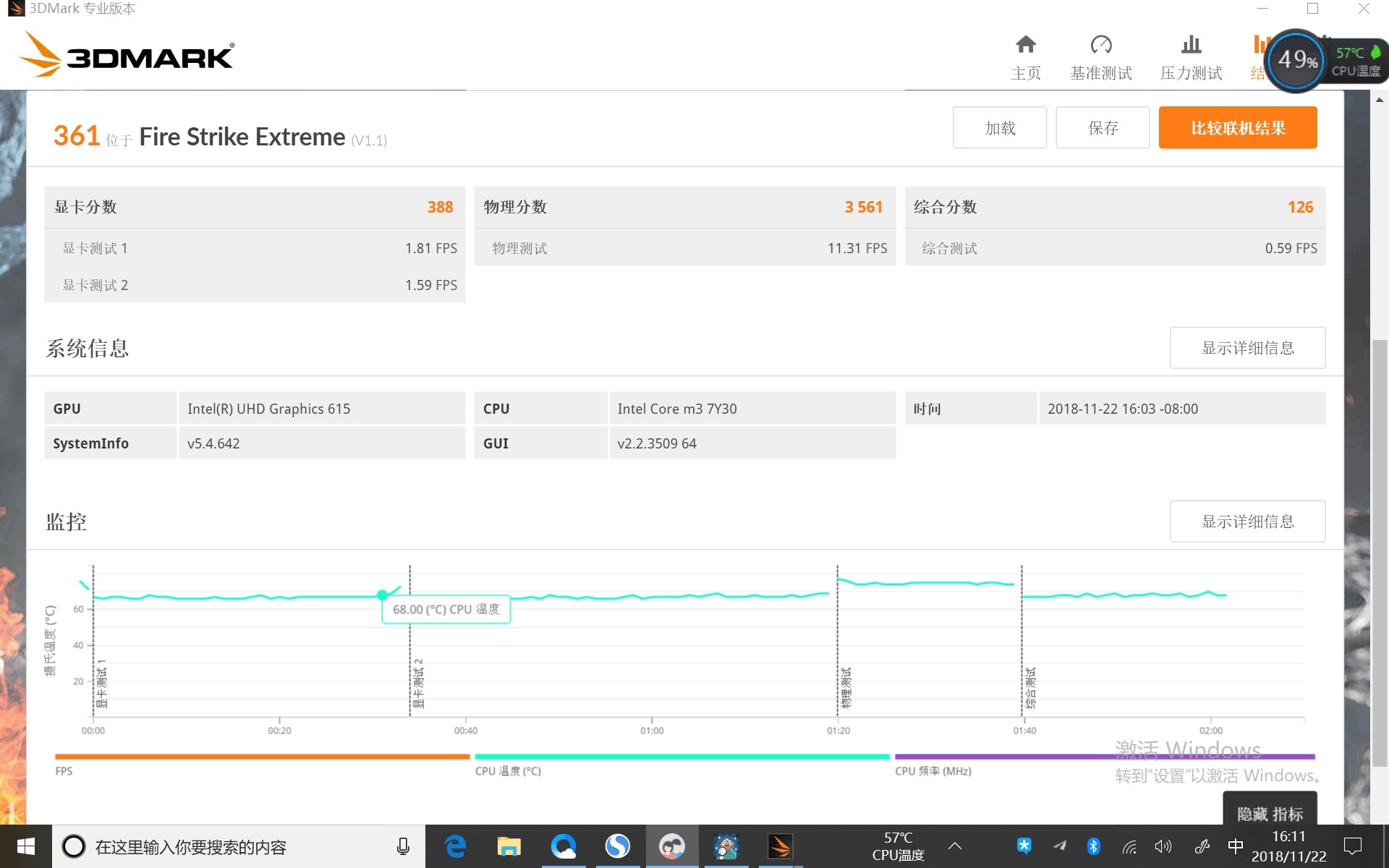Image resolution: width=1389 pixels, height=868 pixels.
Task: Expand monitoring details button
Action: 1247,522
